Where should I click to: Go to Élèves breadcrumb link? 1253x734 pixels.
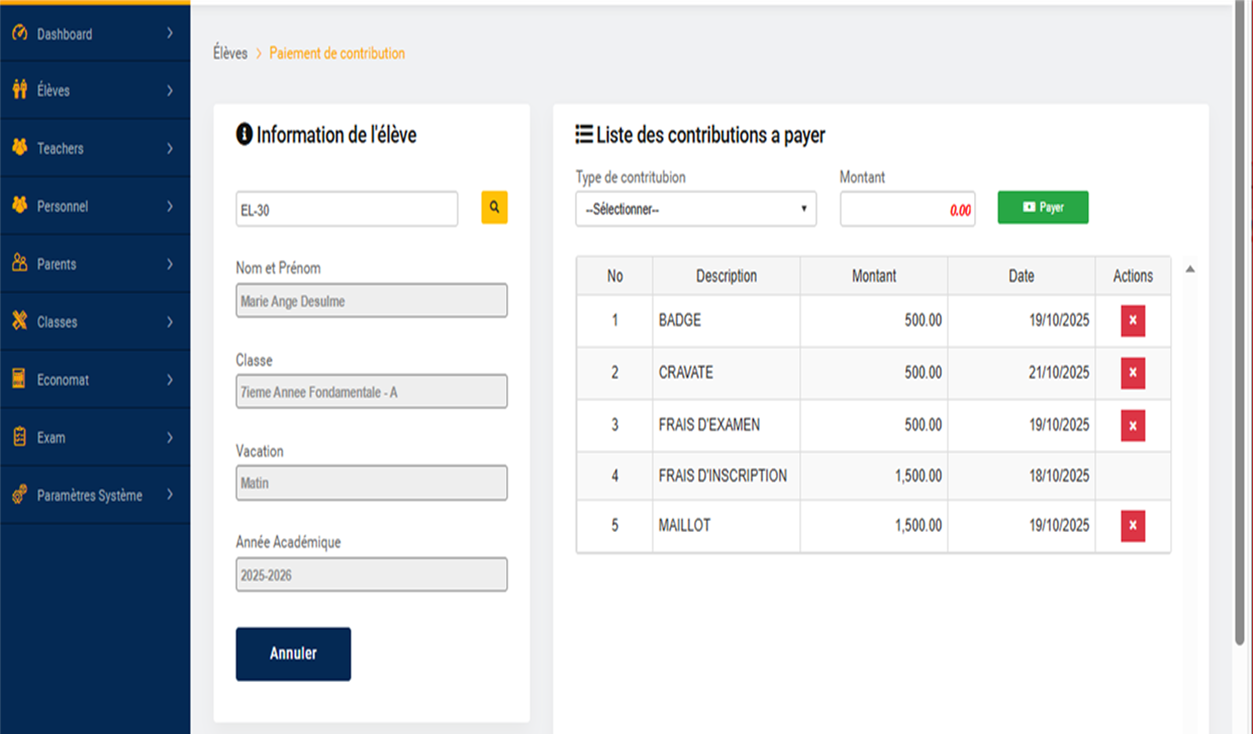(x=230, y=53)
